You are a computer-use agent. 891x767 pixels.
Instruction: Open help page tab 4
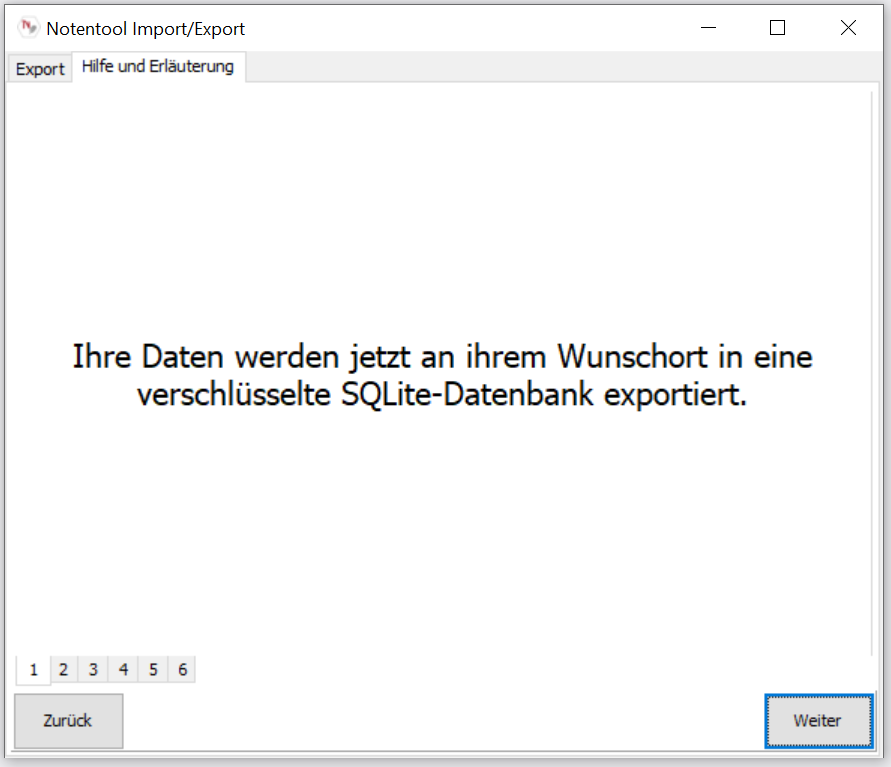click(123, 669)
